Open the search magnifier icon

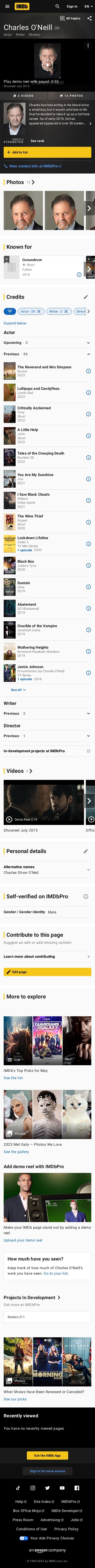point(57,7)
